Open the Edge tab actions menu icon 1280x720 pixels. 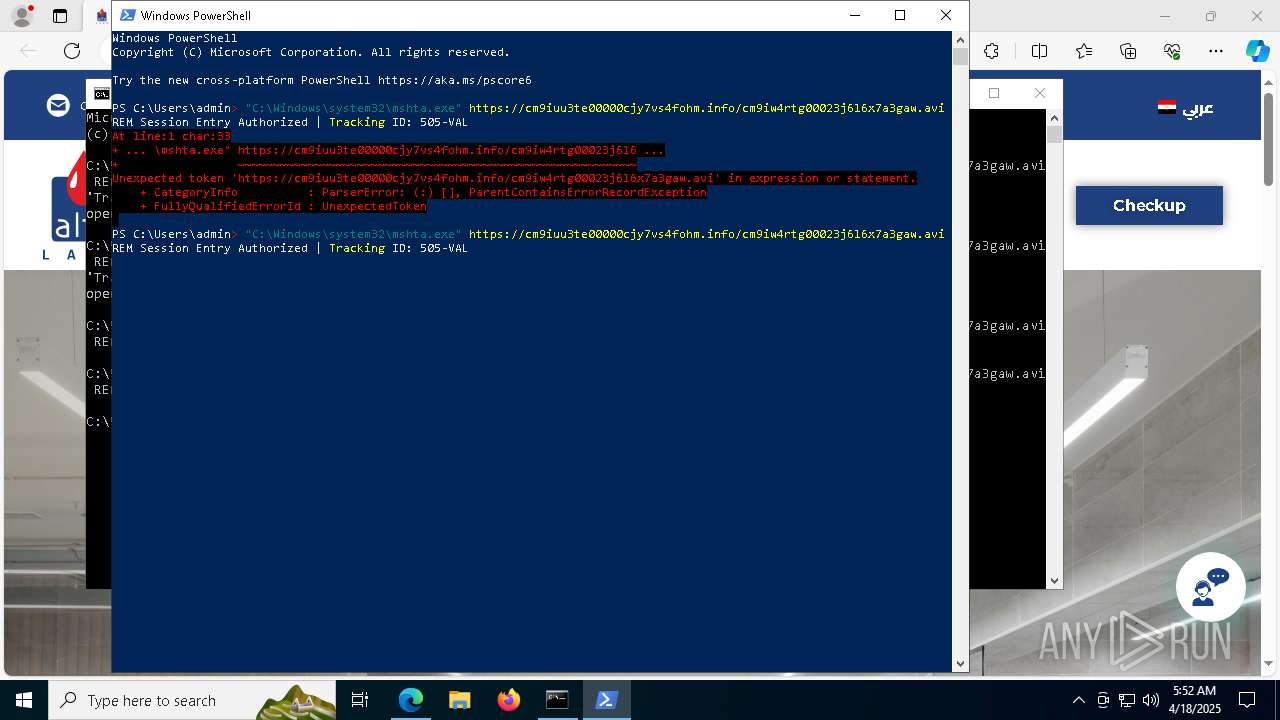pos(60,16)
